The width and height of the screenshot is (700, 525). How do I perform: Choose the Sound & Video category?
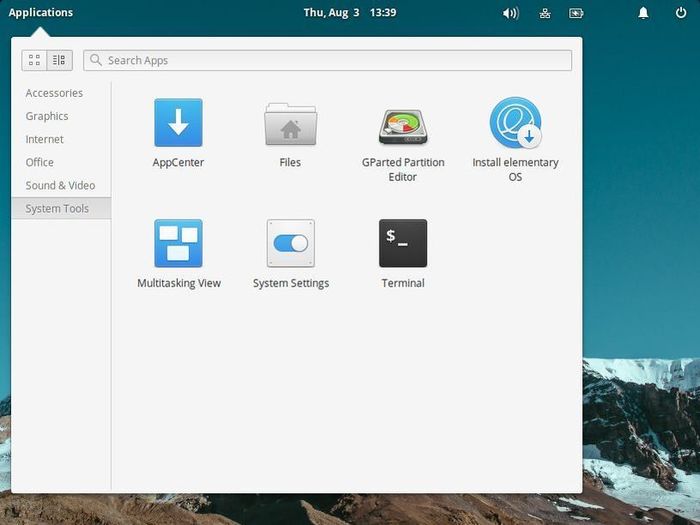tap(60, 185)
